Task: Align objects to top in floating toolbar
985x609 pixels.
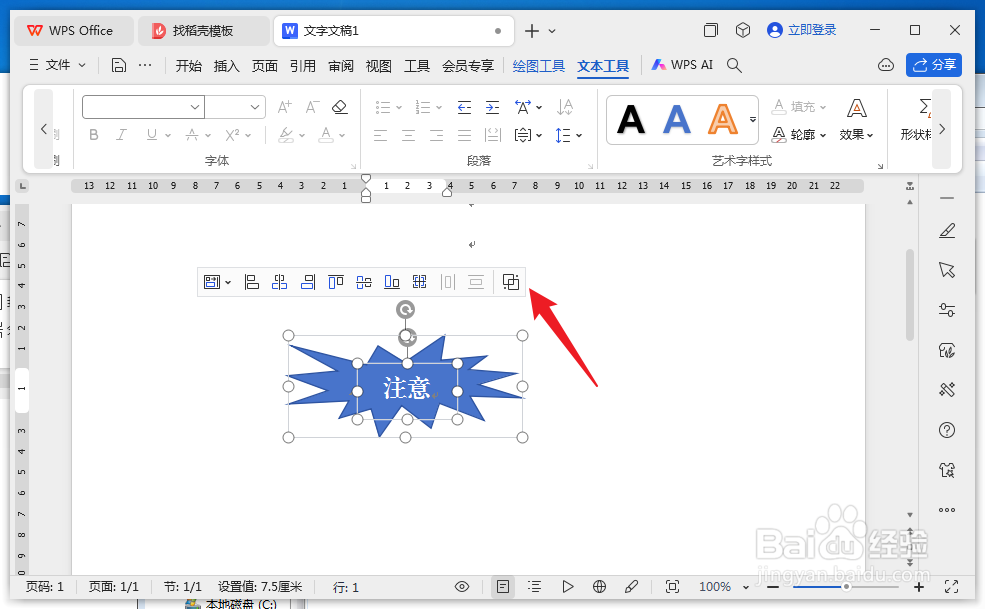Action: [335, 282]
